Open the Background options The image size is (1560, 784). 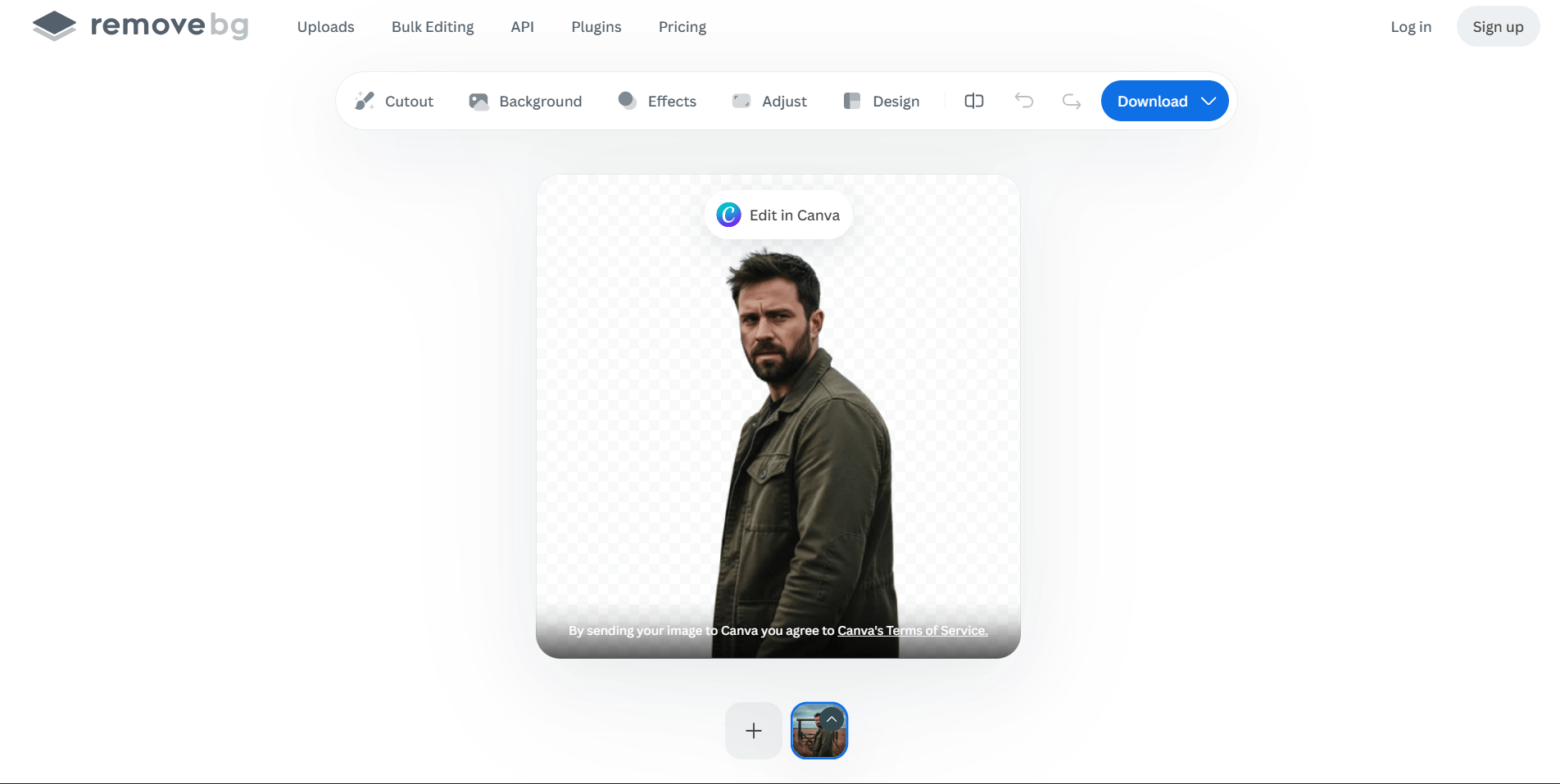pos(525,101)
